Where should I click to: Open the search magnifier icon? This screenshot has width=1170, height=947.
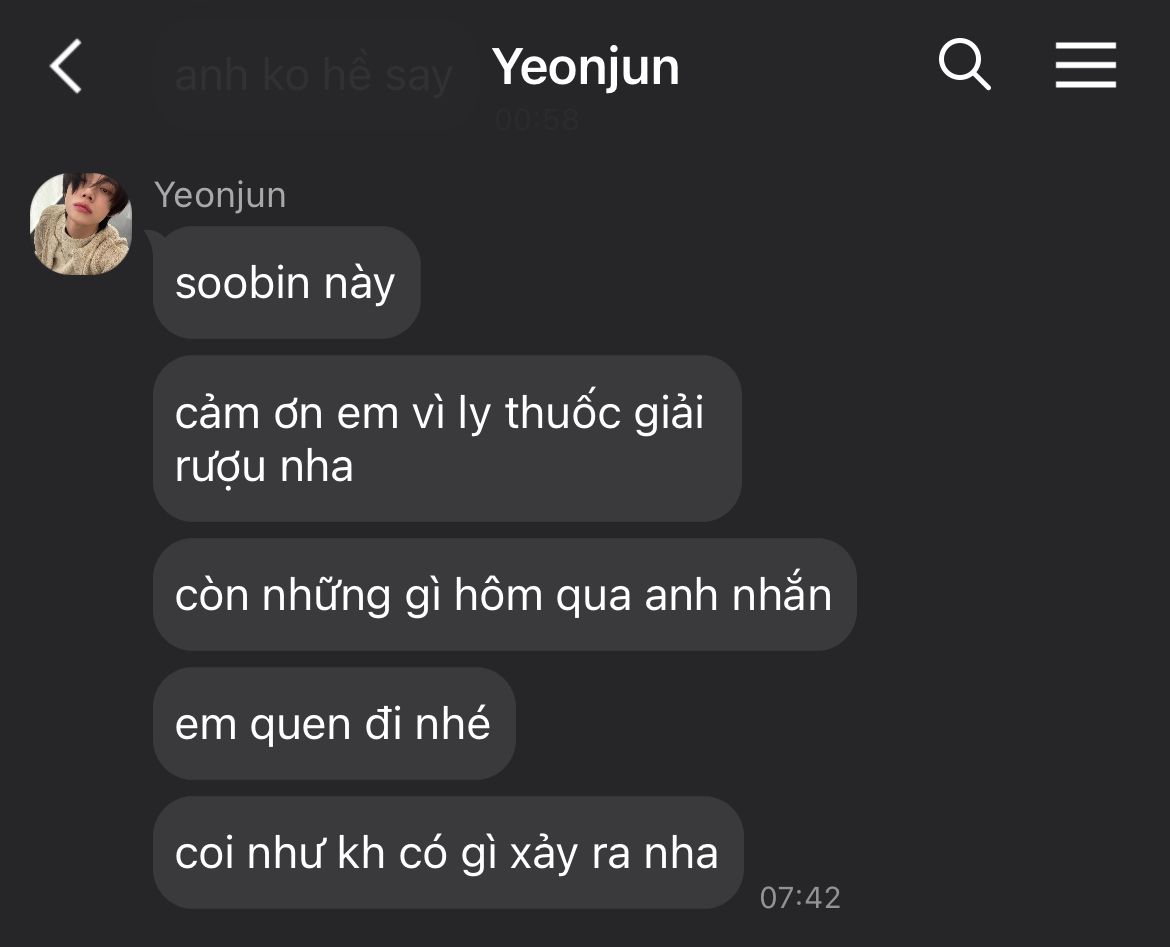coord(964,64)
